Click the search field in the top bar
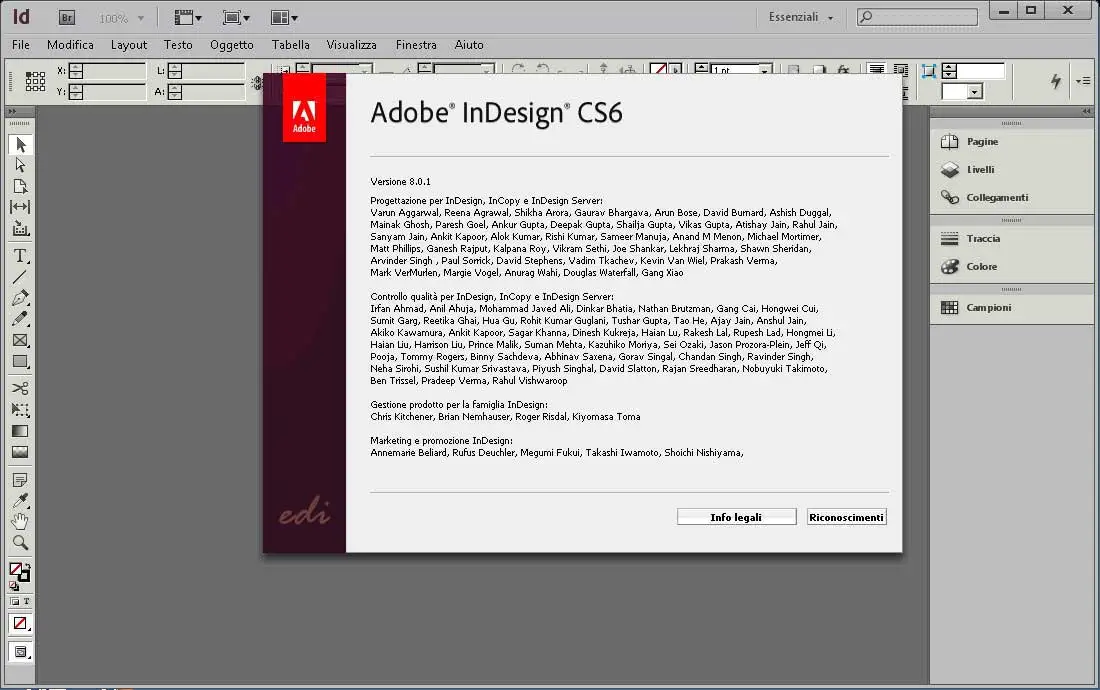 coord(918,17)
